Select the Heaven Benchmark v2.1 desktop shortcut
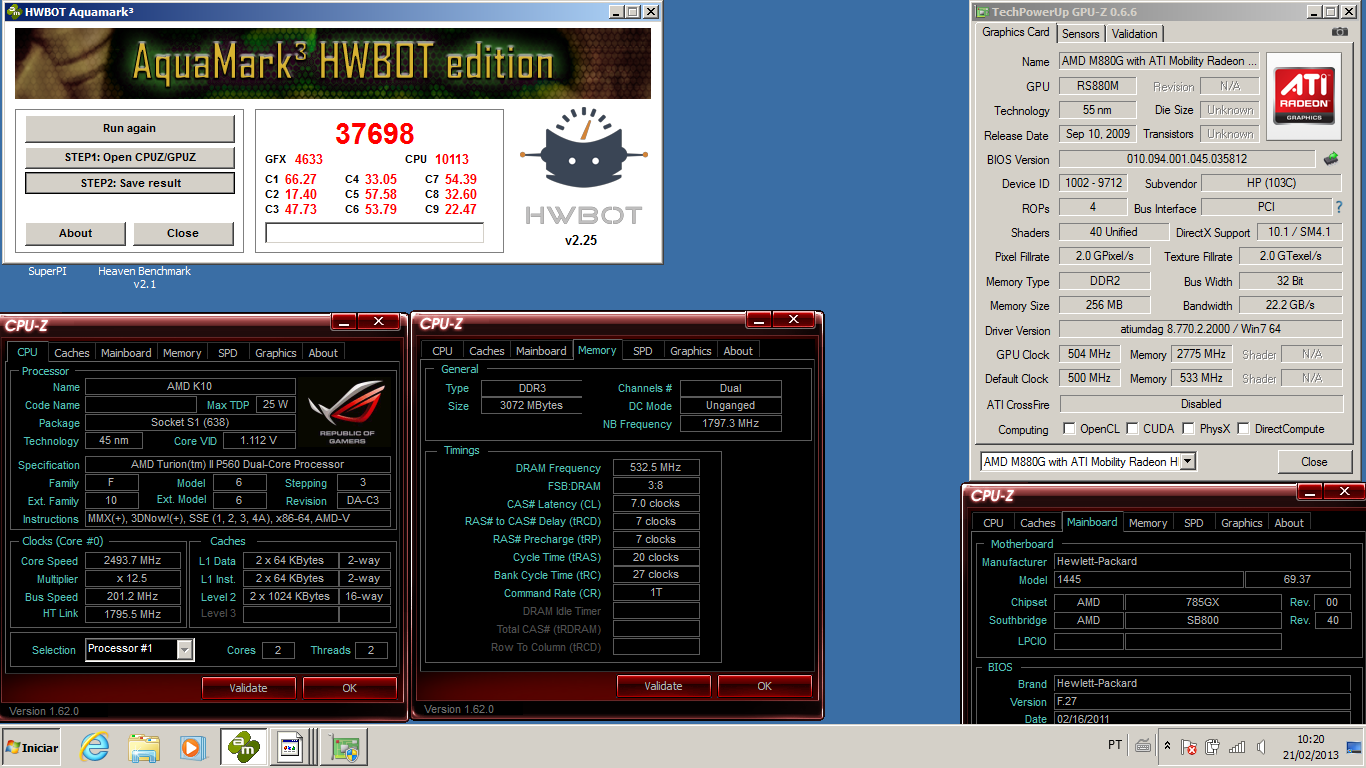Screen dimensions: 1366x768 pyautogui.click(x=144, y=277)
